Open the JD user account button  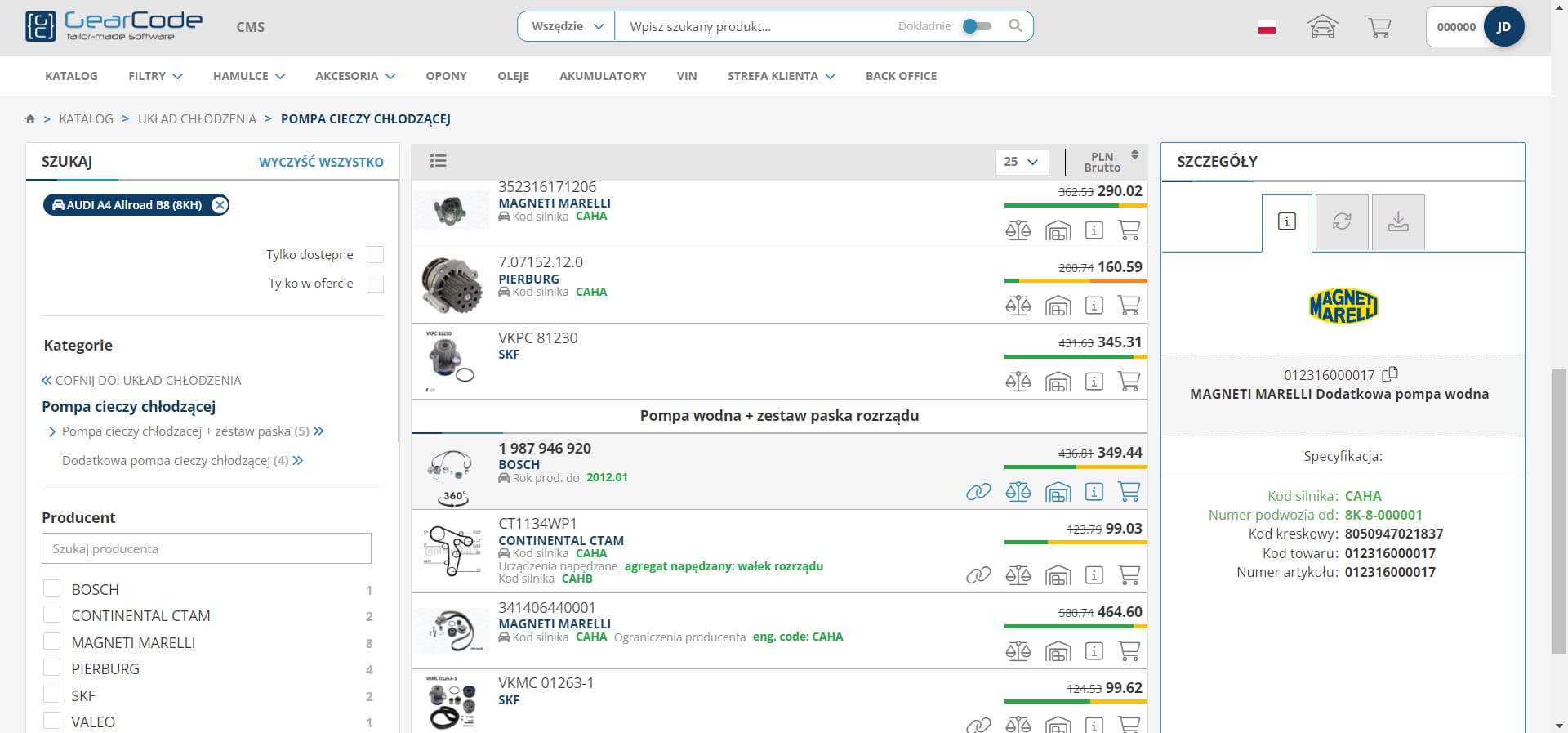click(1503, 27)
